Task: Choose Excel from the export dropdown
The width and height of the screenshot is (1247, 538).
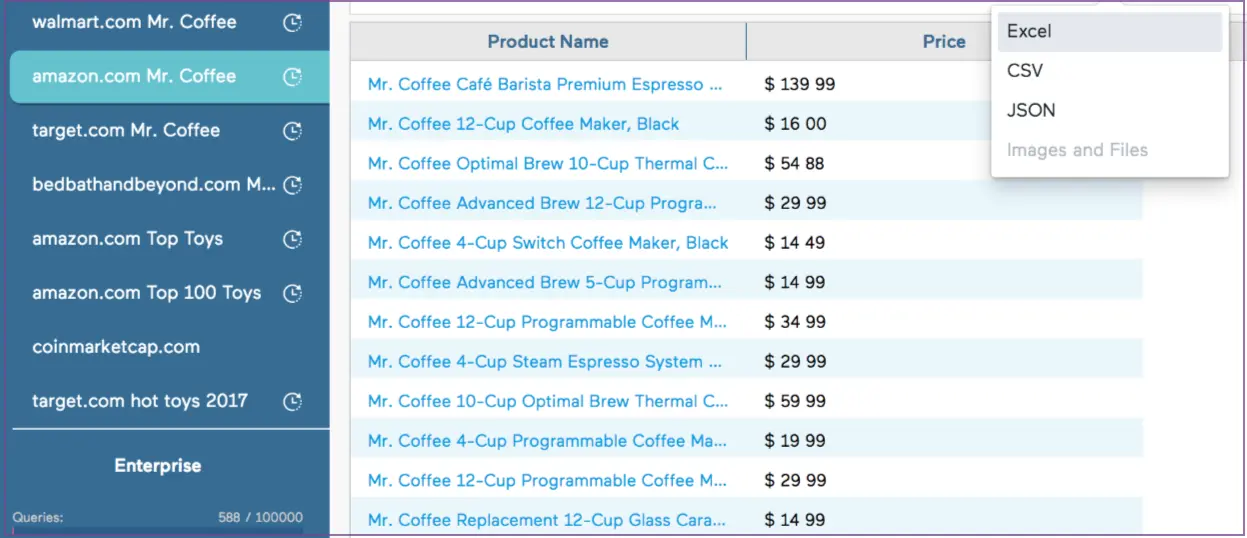Action: point(1029,31)
